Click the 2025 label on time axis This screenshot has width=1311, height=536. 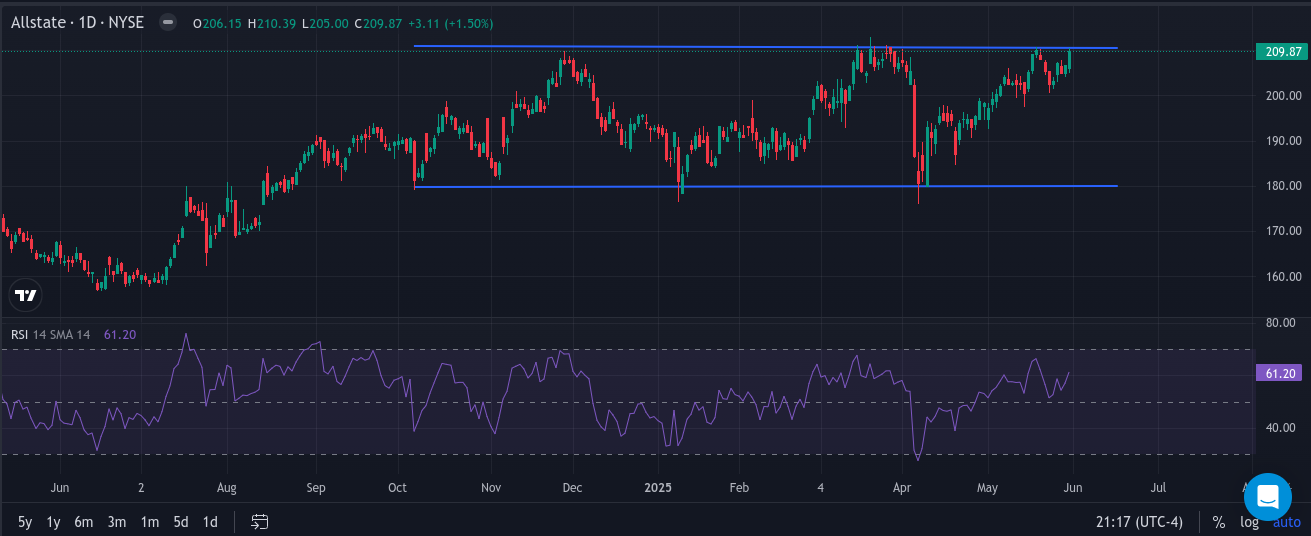coord(656,488)
